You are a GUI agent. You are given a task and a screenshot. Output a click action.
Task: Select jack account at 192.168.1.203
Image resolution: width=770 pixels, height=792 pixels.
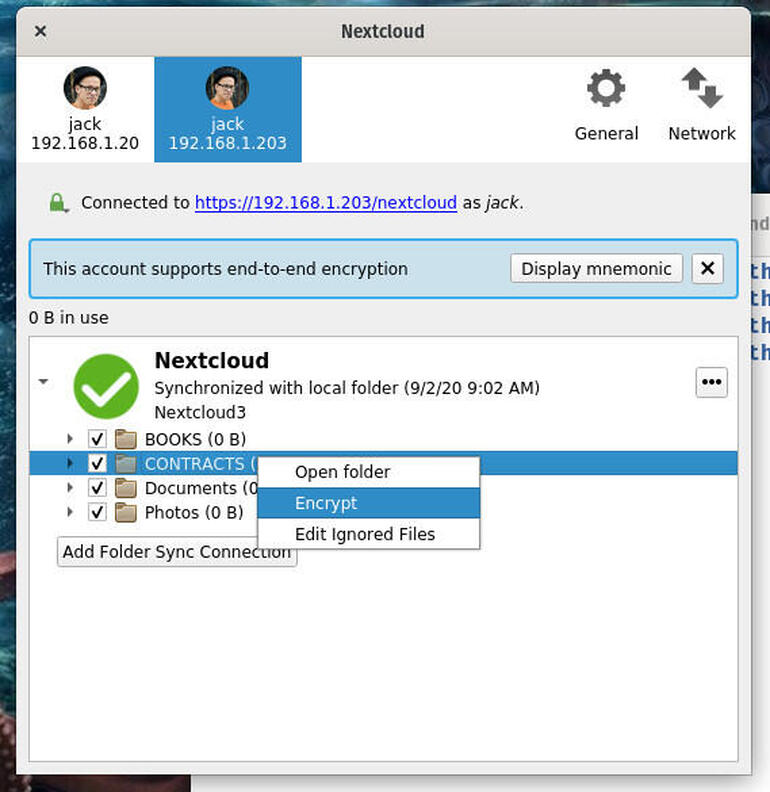227,109
